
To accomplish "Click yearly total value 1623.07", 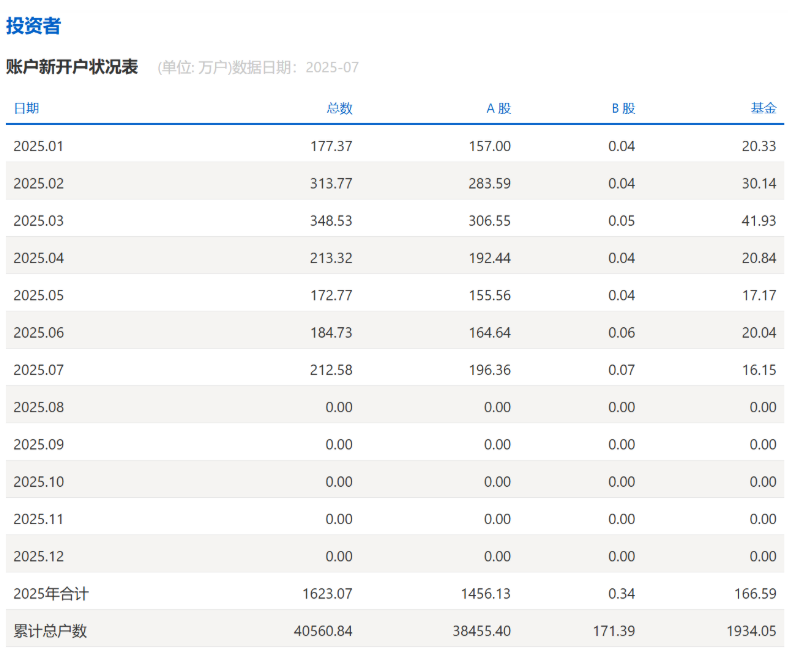I will (327, 594).
